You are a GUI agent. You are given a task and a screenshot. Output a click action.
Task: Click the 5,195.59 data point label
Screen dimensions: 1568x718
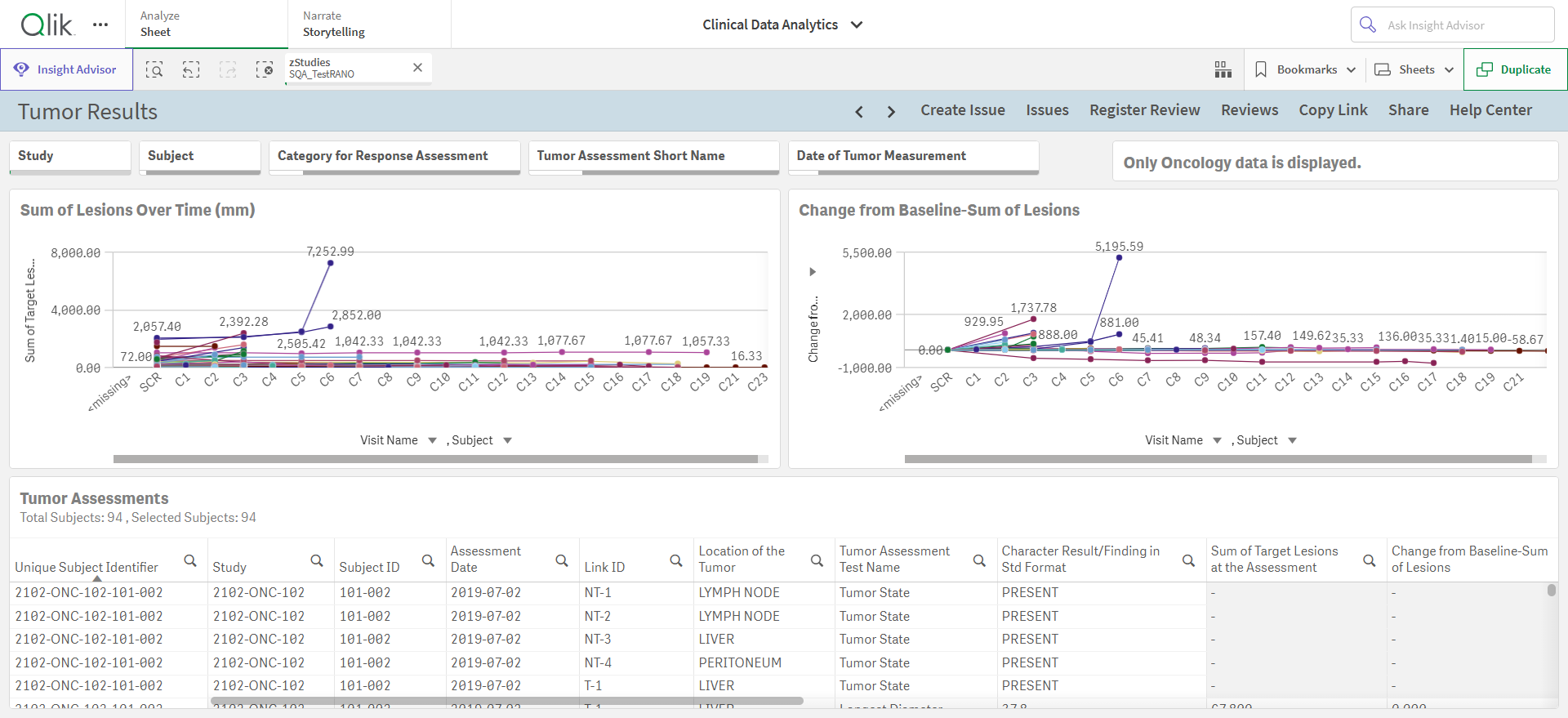pyautogui.click(x=1119, y=247)
